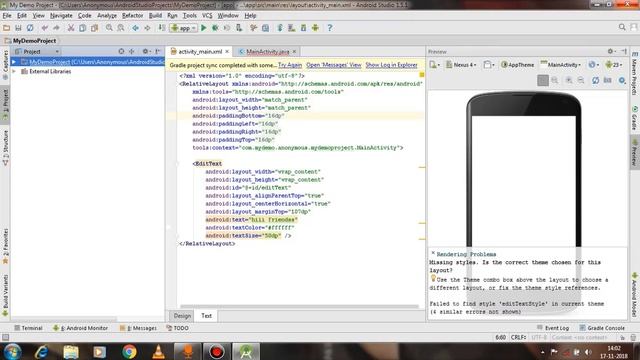
Task: Open VLC media player from the taskbar
Action: [x=158, y=351]
